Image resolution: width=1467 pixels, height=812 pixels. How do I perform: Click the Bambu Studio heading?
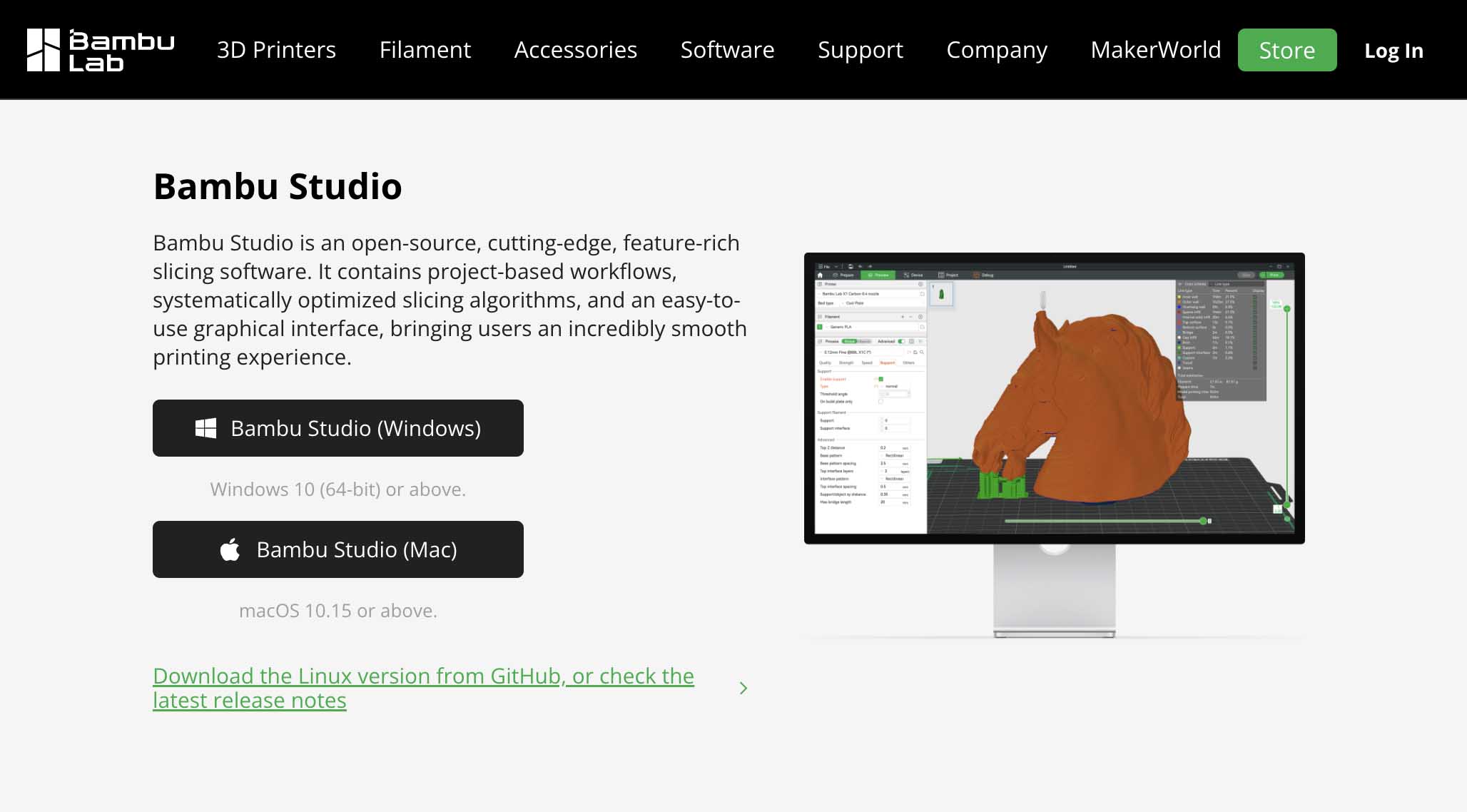(x=278, y=186)
